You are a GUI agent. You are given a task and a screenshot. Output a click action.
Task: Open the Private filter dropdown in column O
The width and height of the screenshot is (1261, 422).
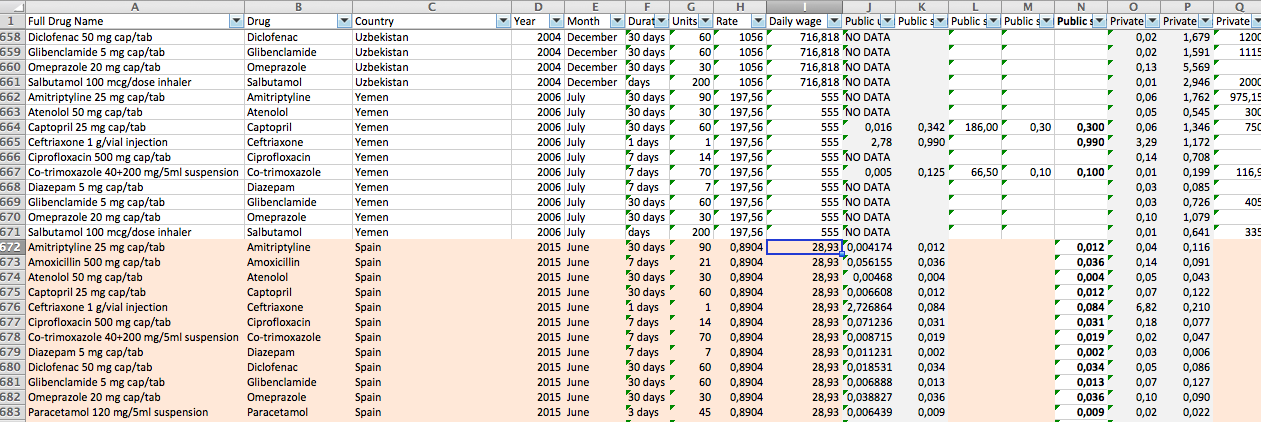click(x=1151, y=21)
